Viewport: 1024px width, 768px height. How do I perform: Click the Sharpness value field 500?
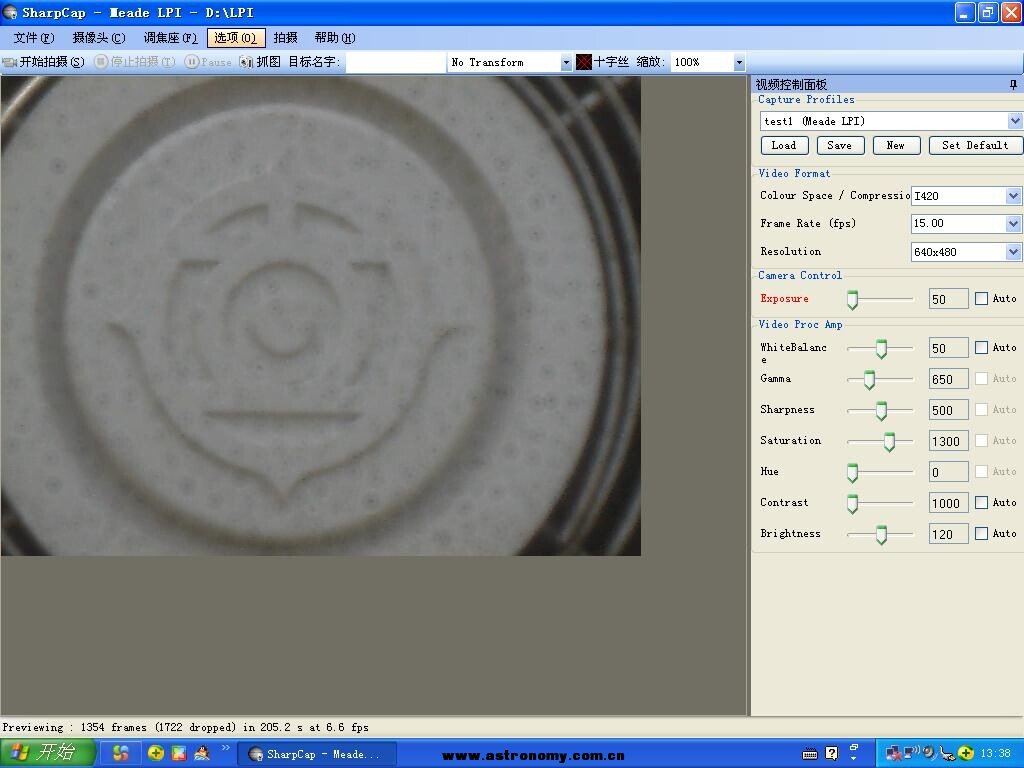point(948,410)
